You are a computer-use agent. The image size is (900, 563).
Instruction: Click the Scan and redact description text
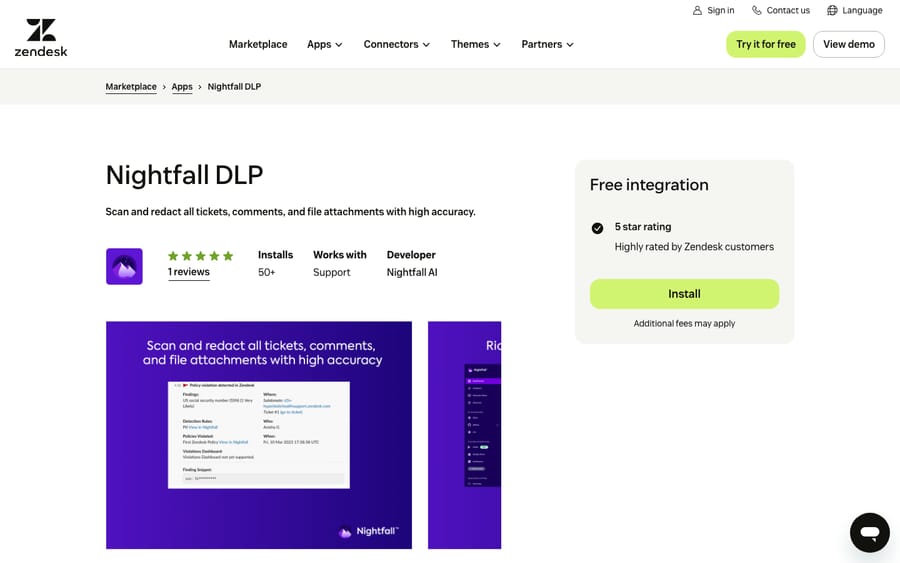tap(290, 212)
